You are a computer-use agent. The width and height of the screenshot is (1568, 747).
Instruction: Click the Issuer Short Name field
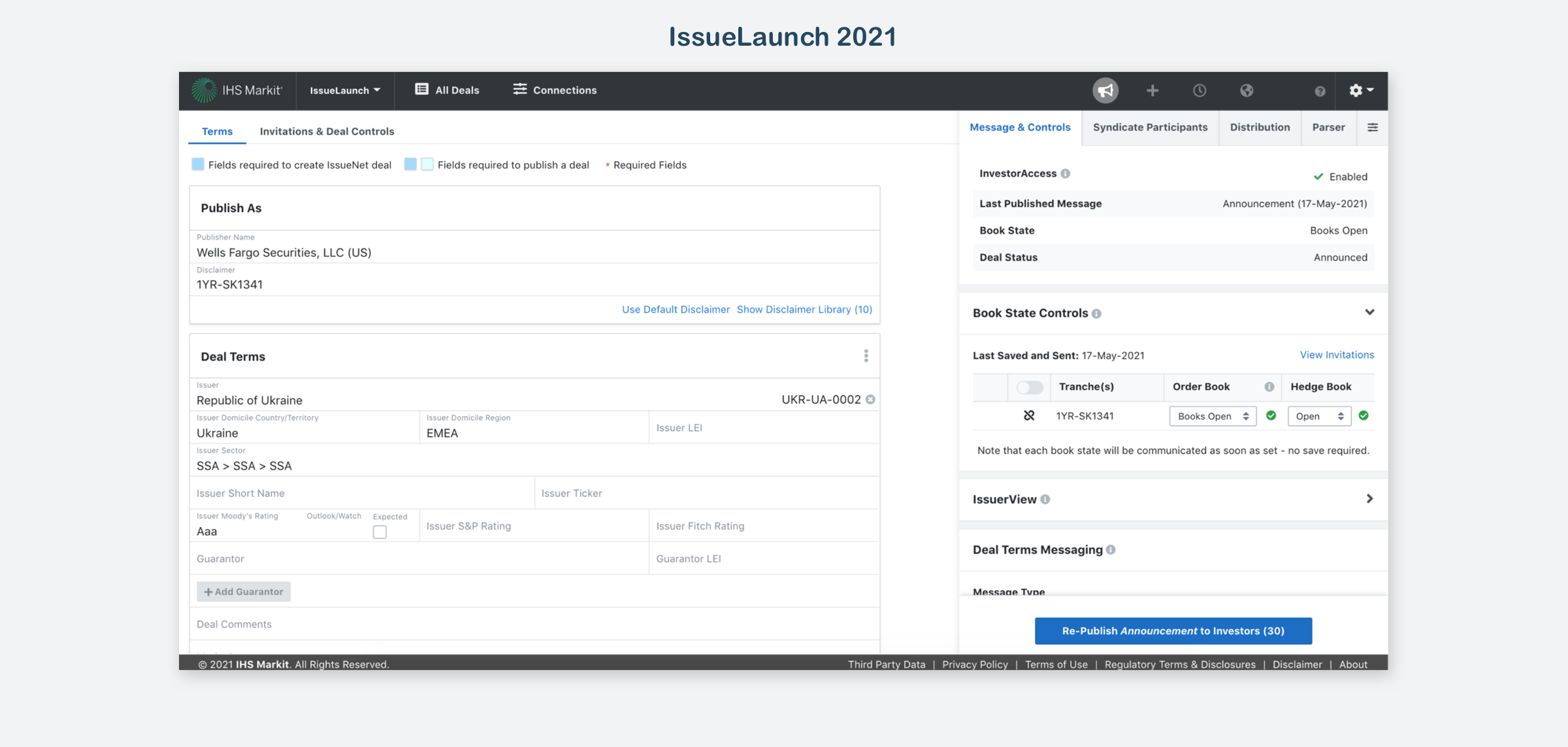pyautogui.click(x=362, y=493)
